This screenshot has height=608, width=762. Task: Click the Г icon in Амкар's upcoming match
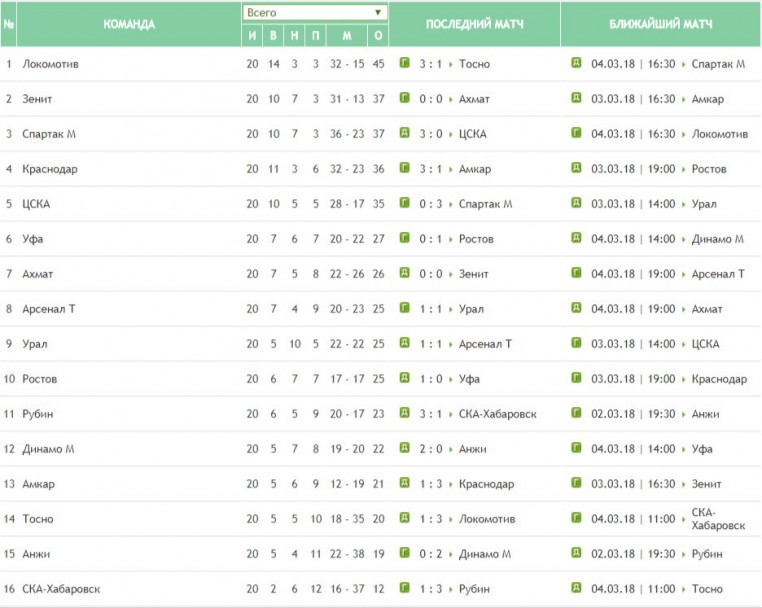576,483
